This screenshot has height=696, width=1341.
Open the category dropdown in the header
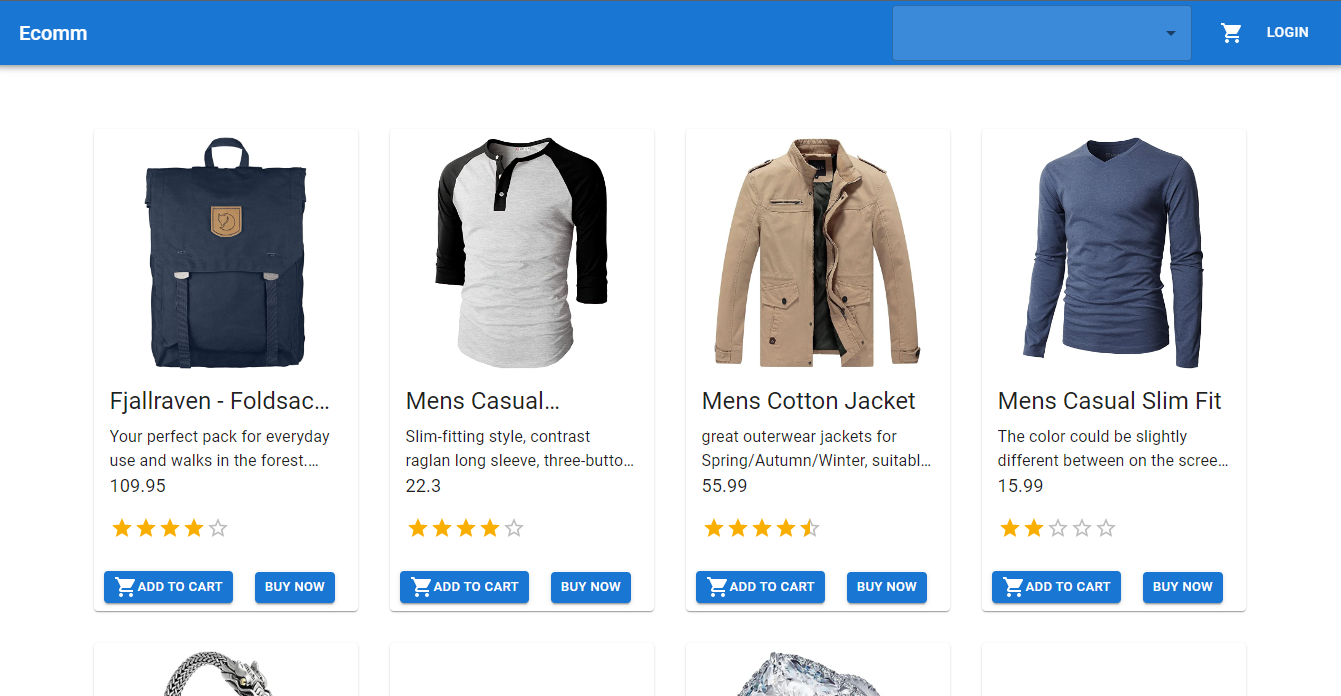click(x=1041, y=33)
